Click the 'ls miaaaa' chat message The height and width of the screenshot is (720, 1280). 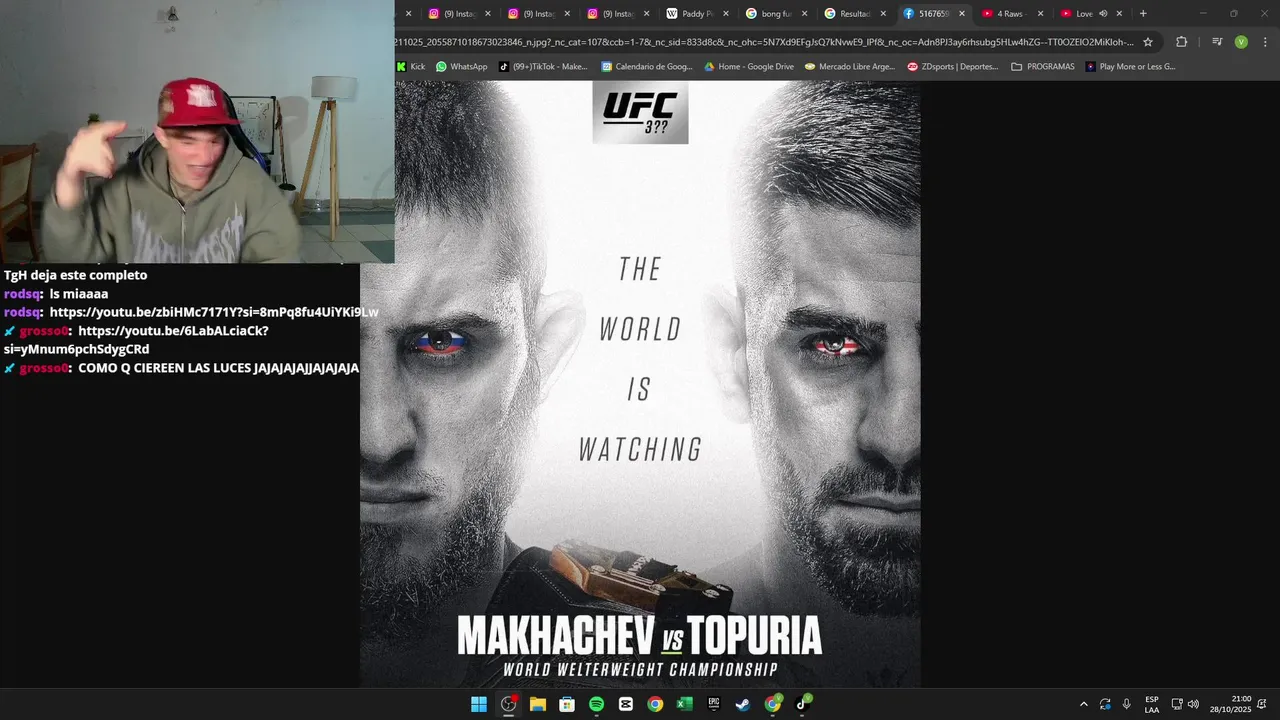(x=78, y=294)
